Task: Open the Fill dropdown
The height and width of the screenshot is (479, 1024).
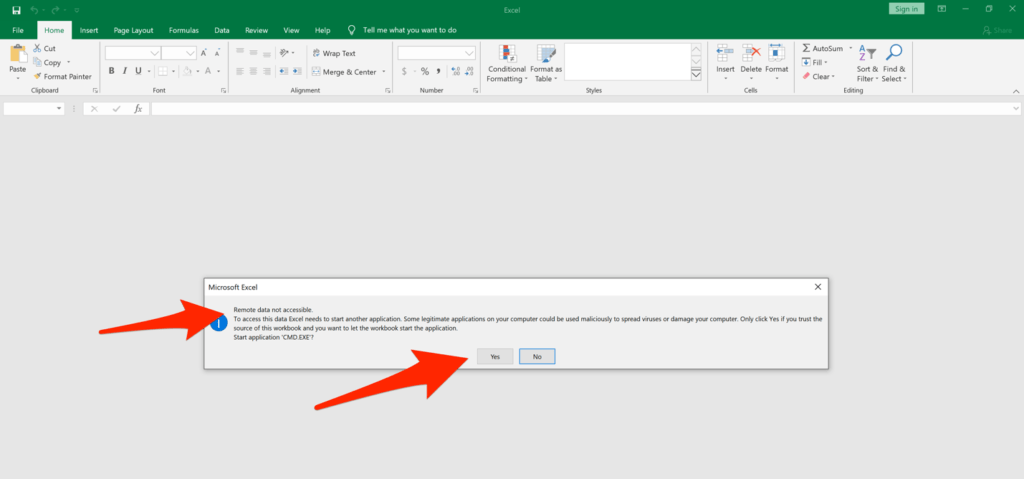Action: coord(814,63)
